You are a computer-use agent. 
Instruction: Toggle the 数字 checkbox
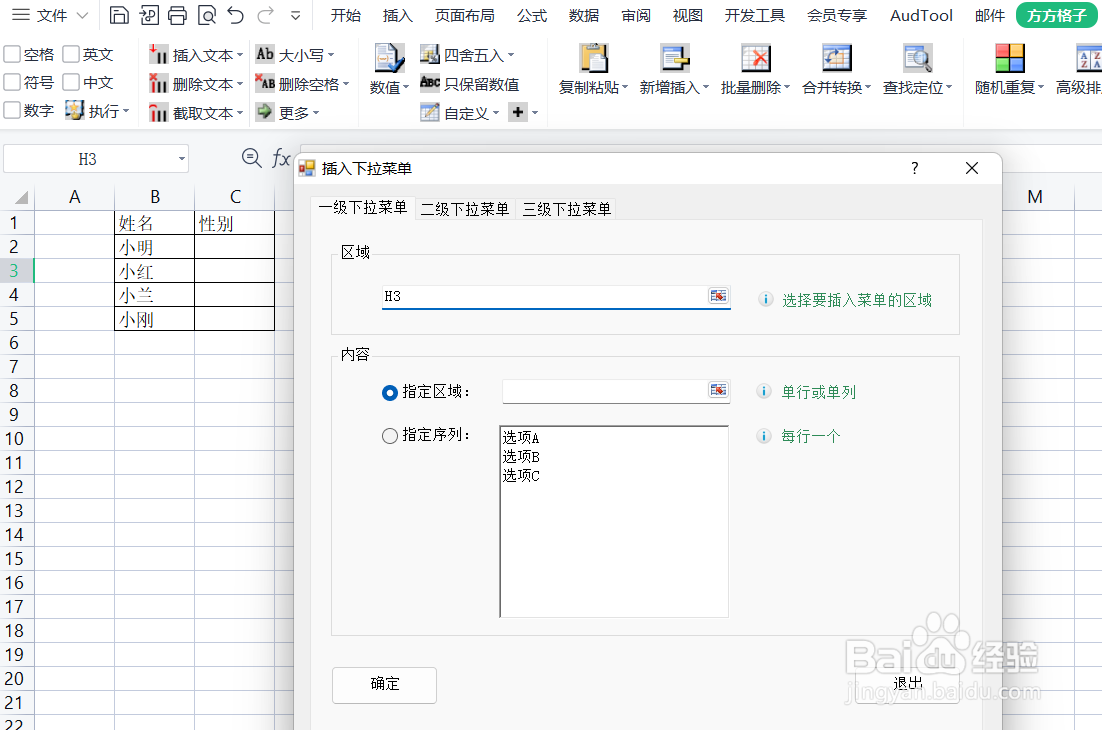(x=12, y=110)
